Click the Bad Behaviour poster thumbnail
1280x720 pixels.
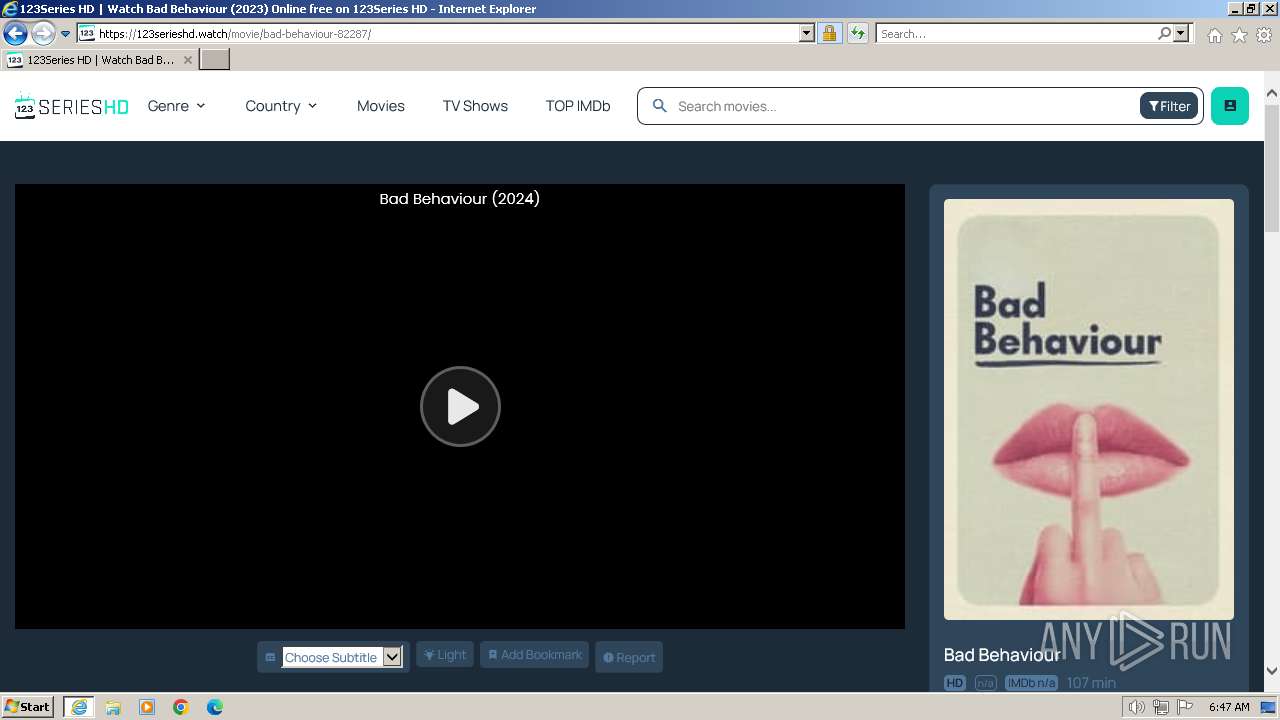(x=1089, y=409)
